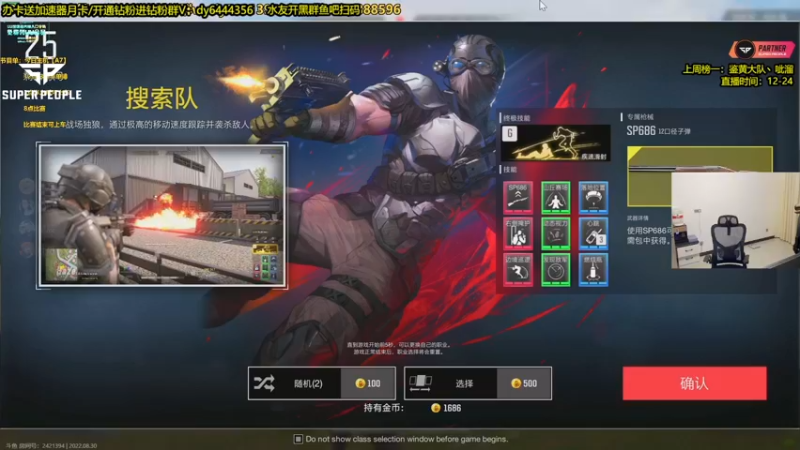Image resolution: width=800 pixels, height=450 pixels.
Task: Click the 100 coin price on random
Action: [x=367, y=383]
